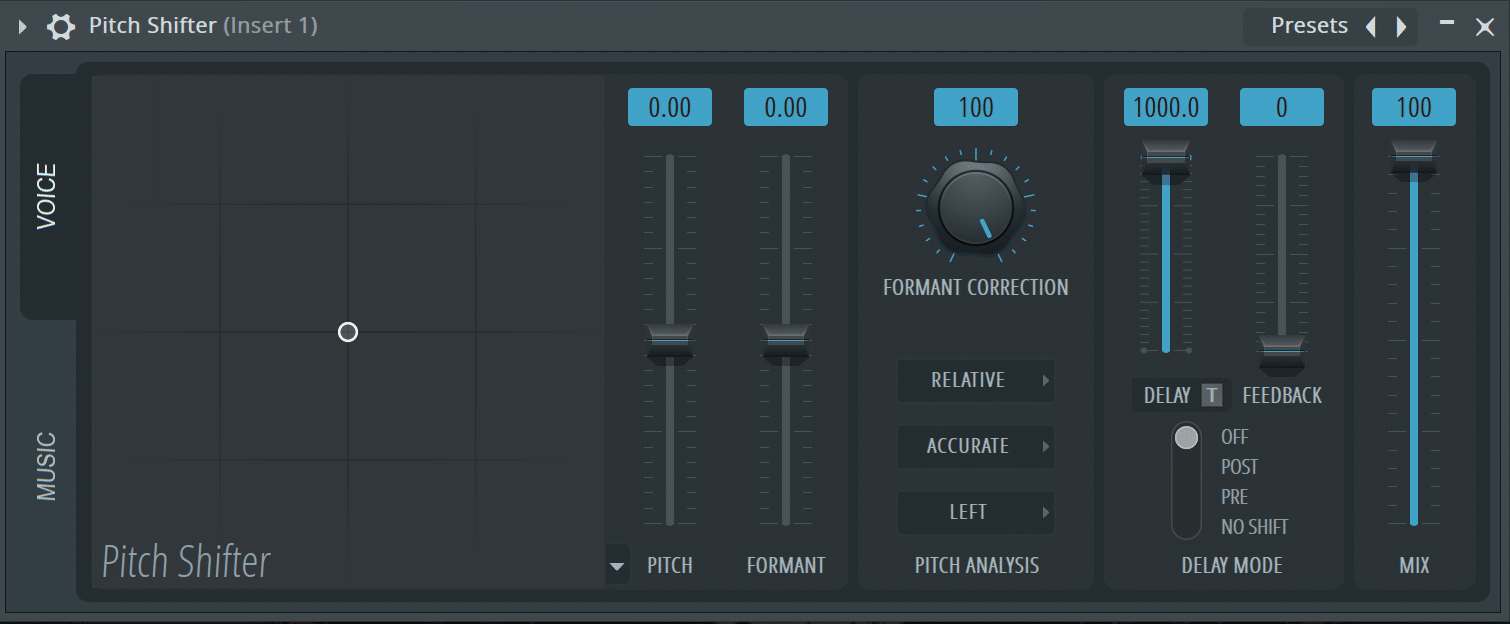This screenshot has width=1510, height=624.
Task: Click the PITCH value field 0.00
Action: (x=670, y=107)
